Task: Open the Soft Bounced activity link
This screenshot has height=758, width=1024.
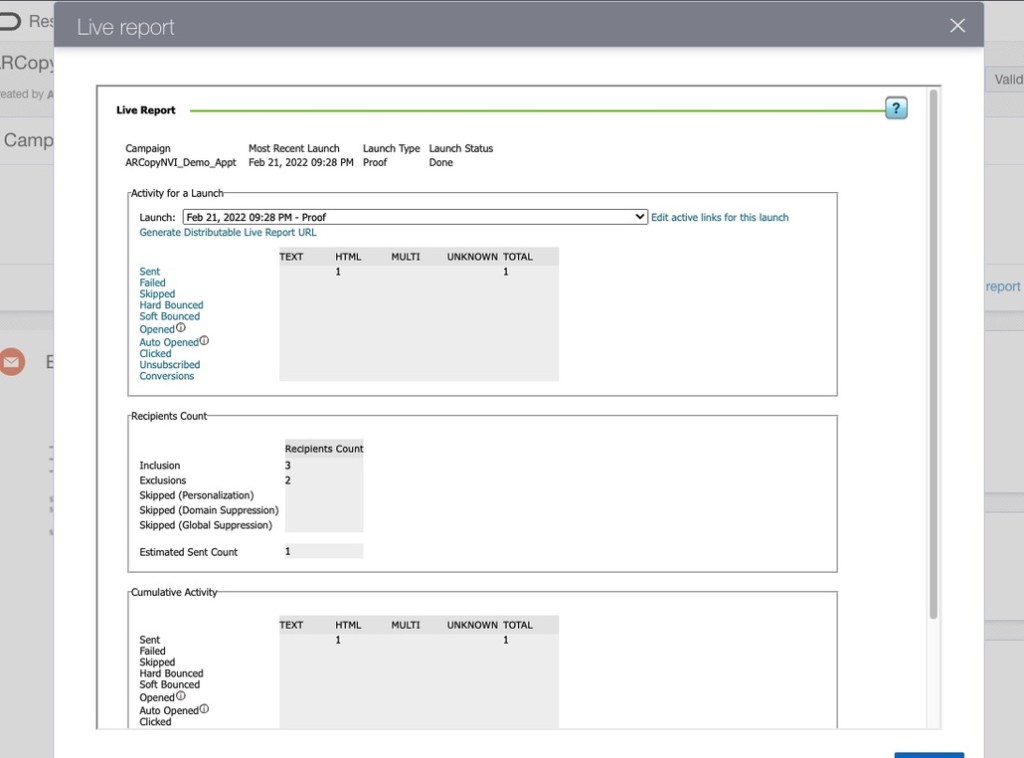Action: coord(169,316)
